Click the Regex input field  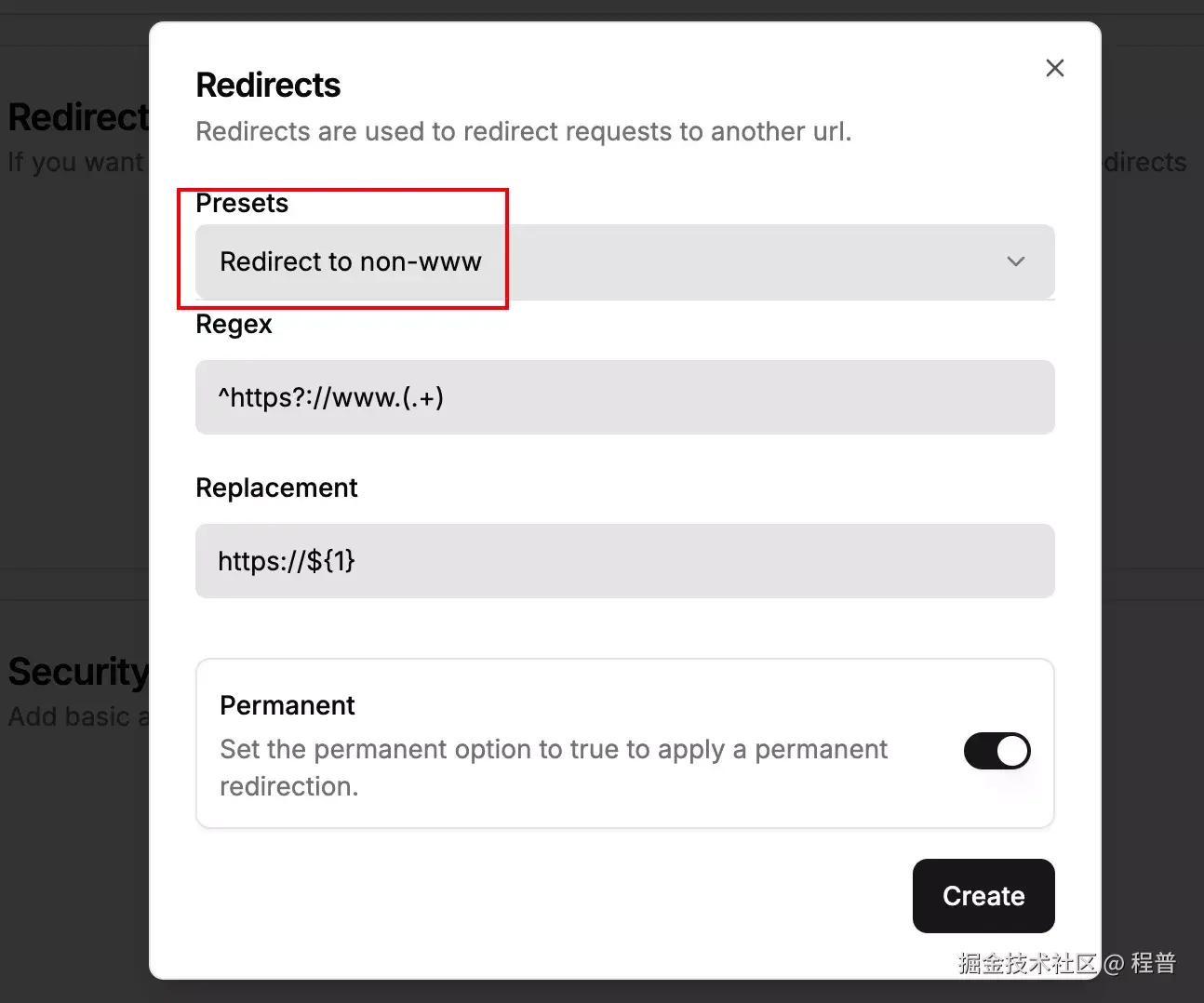pos(624,397)
